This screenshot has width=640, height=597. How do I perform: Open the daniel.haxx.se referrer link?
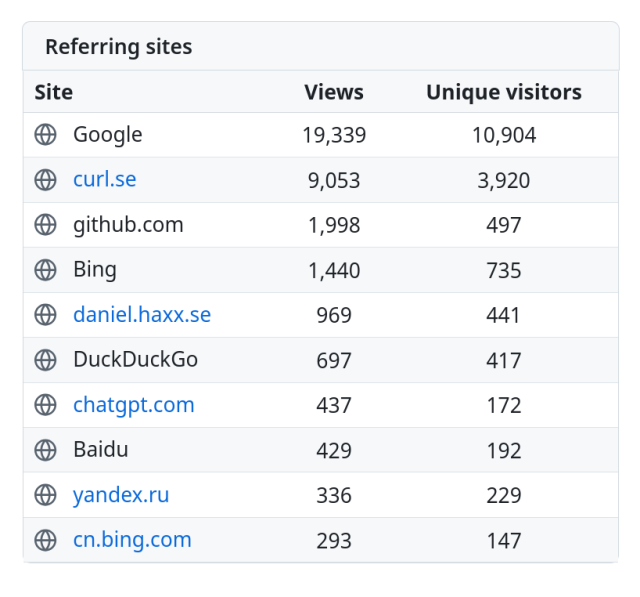(x=142, y=315)
